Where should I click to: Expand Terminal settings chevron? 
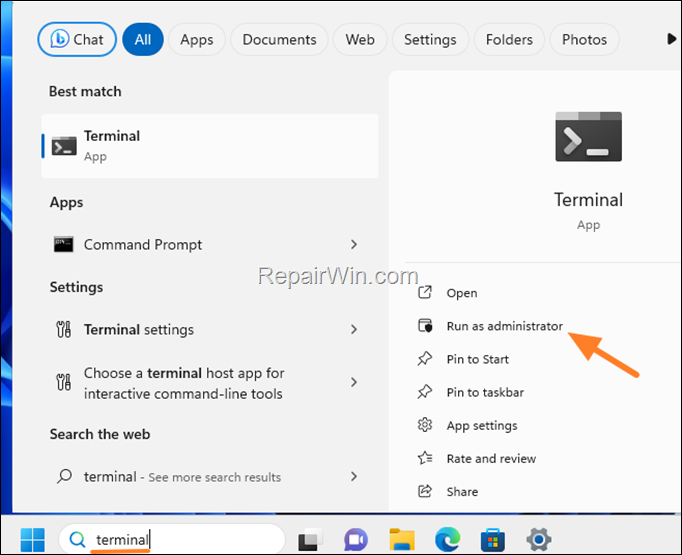(x=354, y=329)
